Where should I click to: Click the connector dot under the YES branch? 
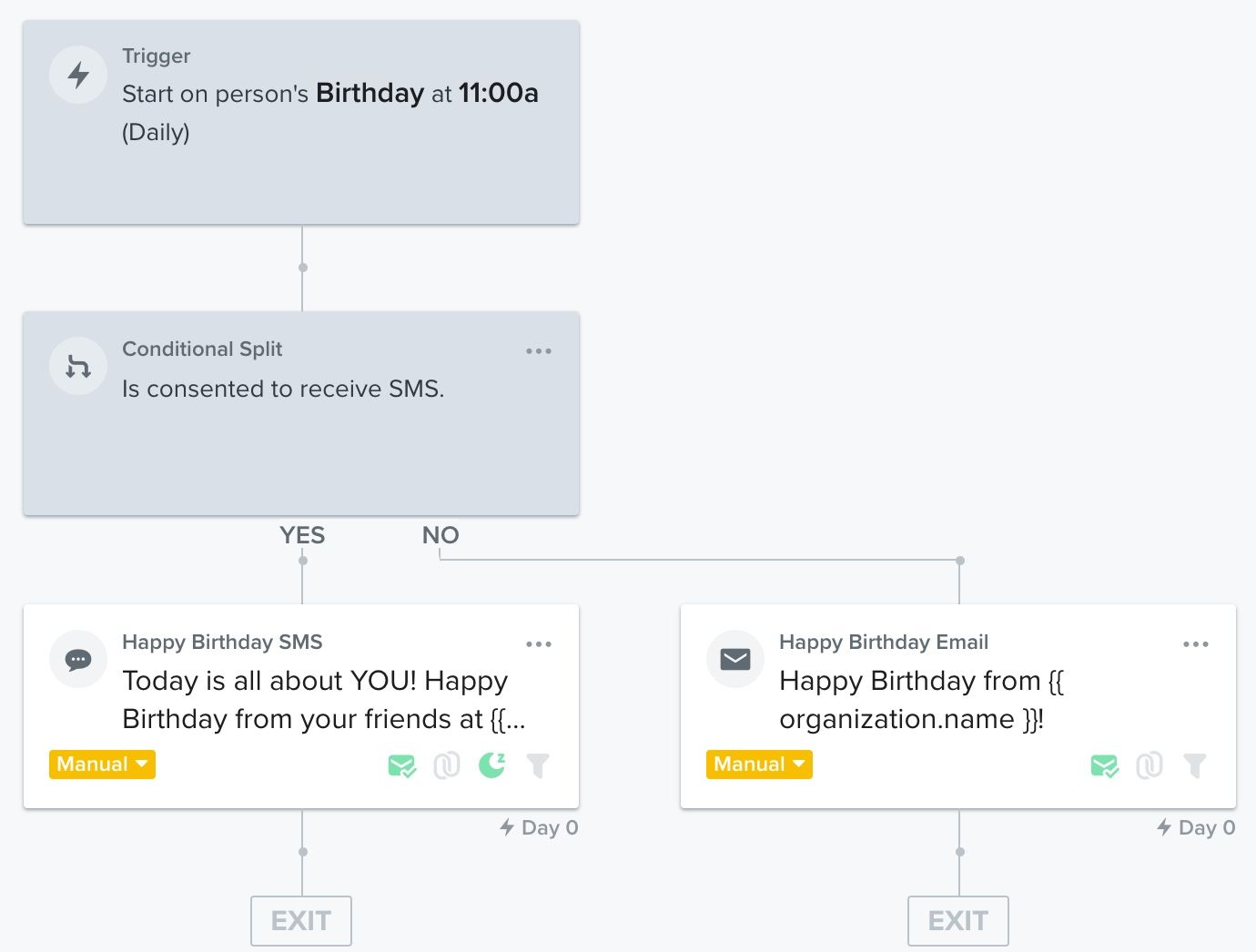[301, 562]
